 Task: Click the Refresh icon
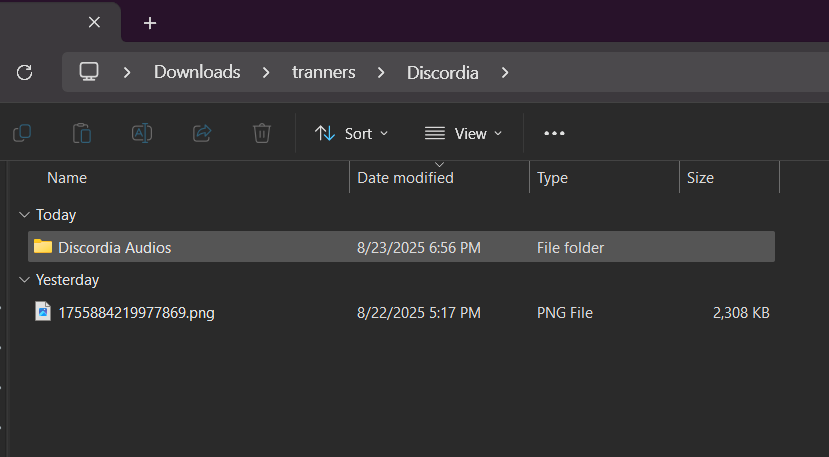25,72
